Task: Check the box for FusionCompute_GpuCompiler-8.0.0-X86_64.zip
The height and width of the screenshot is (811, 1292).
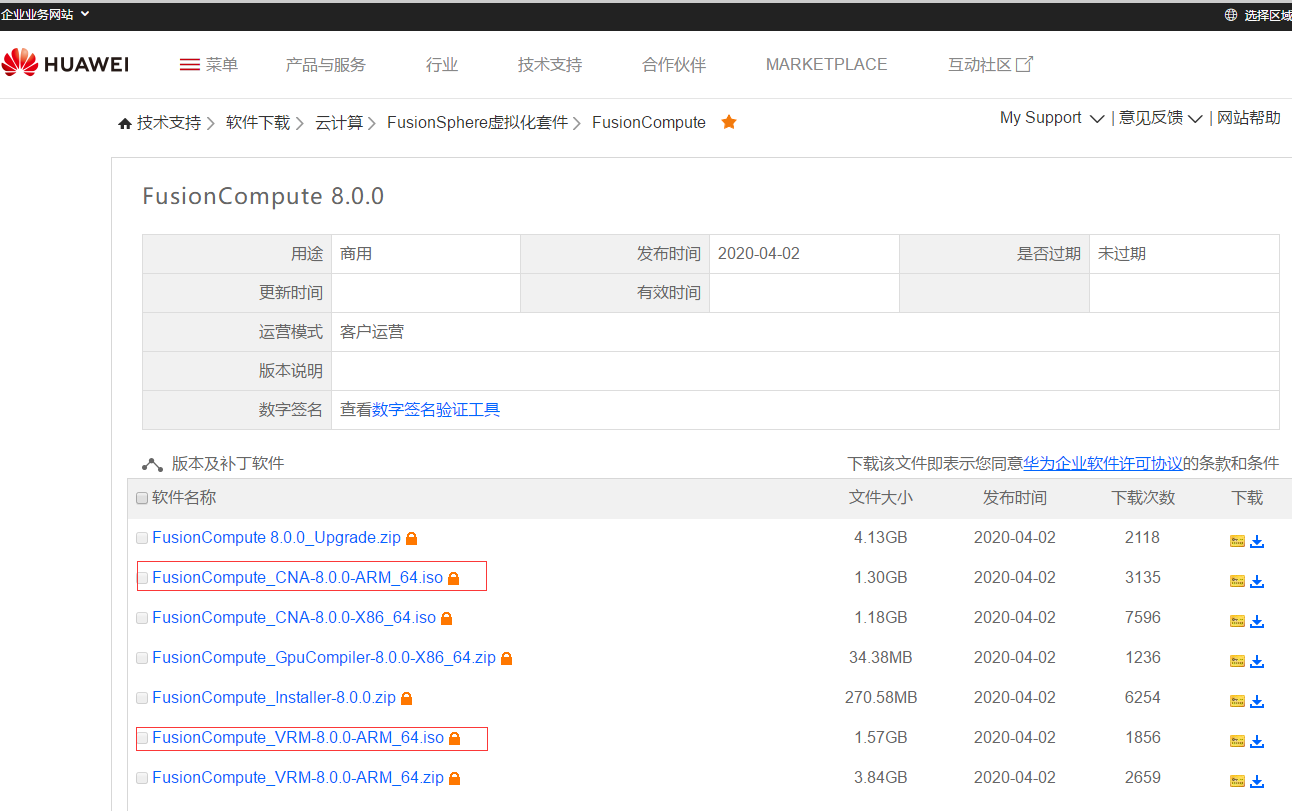Action: point(142,658)
